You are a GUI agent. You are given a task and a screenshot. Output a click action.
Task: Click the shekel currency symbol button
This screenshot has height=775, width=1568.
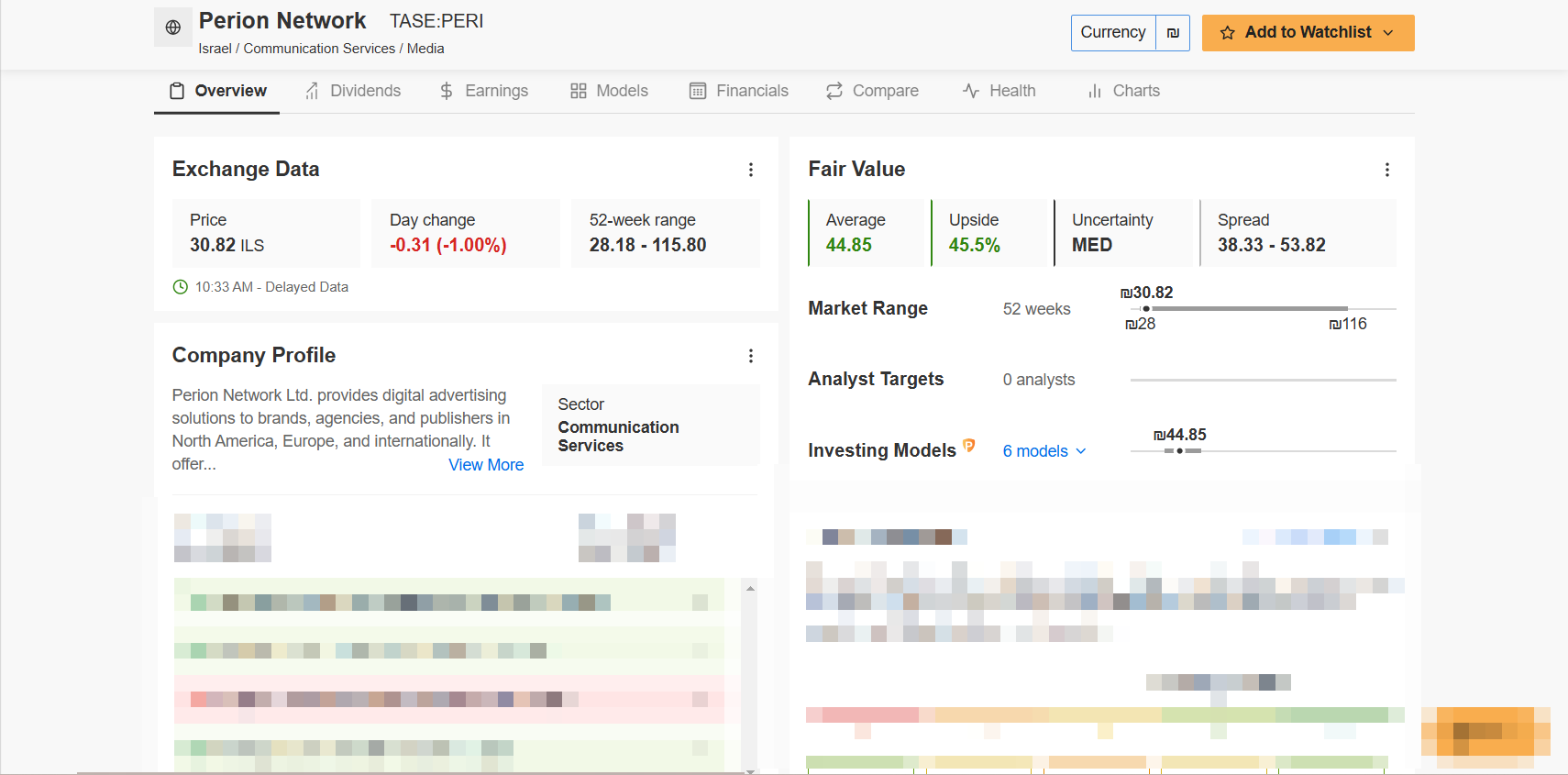[x=1173, y=33]
